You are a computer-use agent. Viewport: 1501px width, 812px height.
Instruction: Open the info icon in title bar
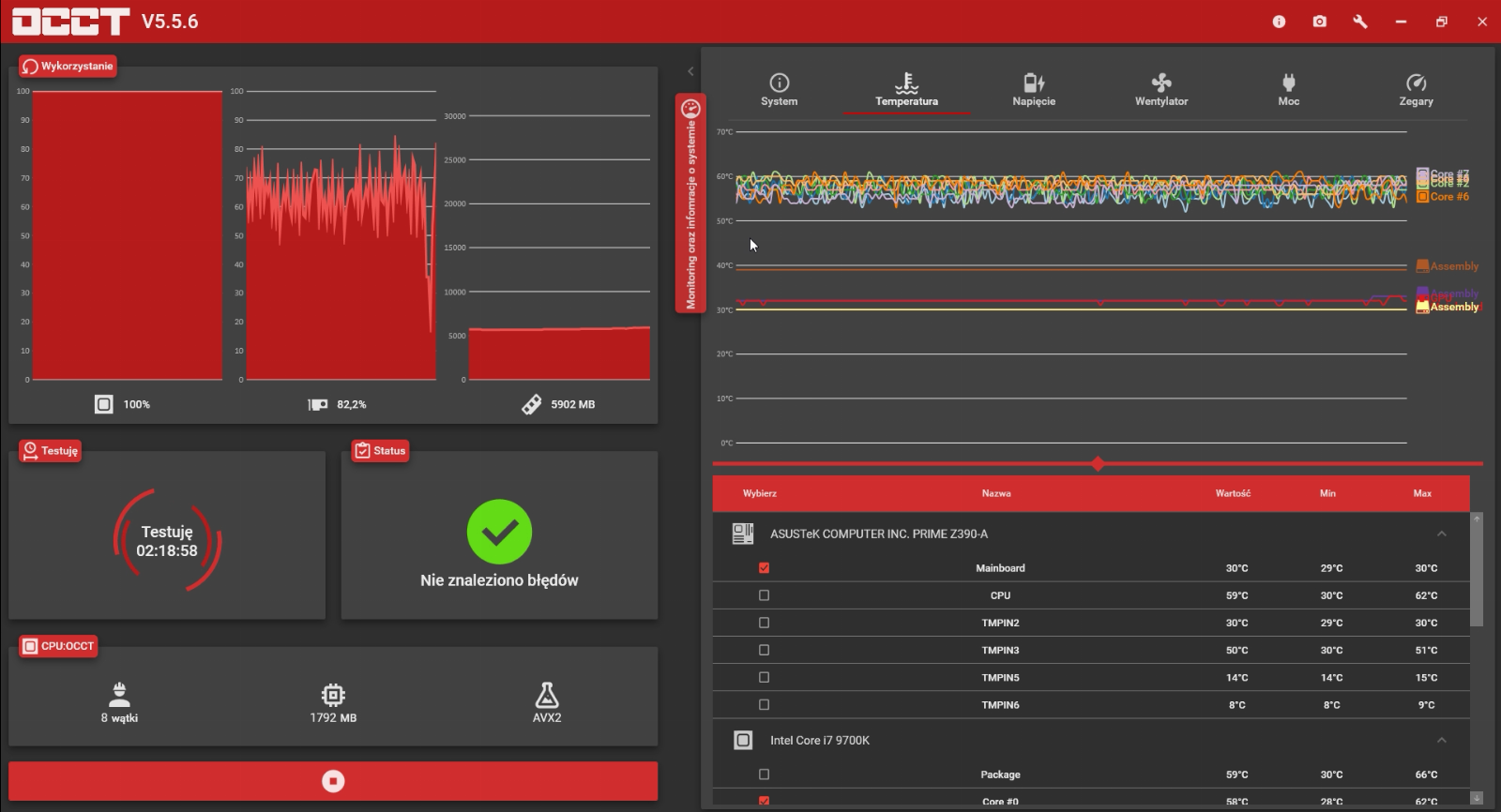click(1279, 22)
